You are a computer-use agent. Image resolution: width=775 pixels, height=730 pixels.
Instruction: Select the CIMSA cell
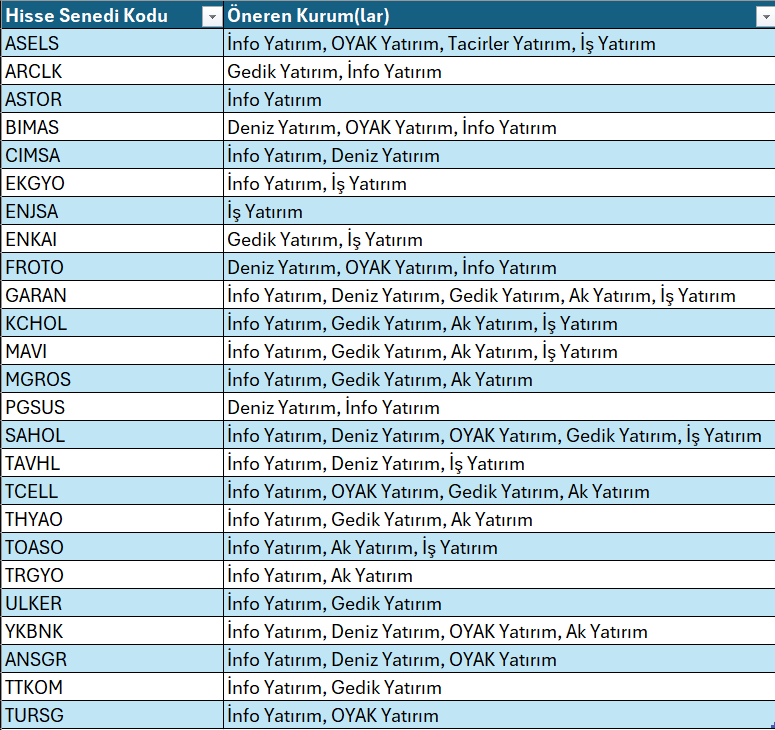pos(112,155)
